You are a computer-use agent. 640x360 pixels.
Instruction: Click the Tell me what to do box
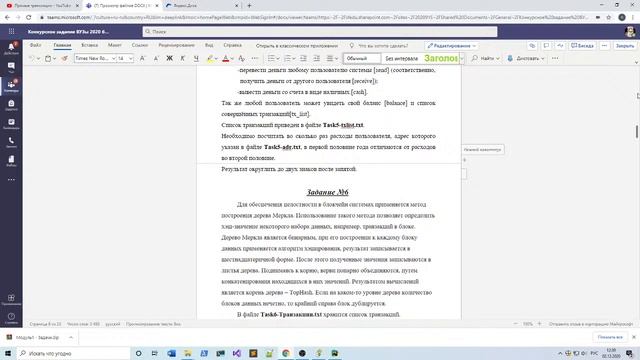pos(379,46)
